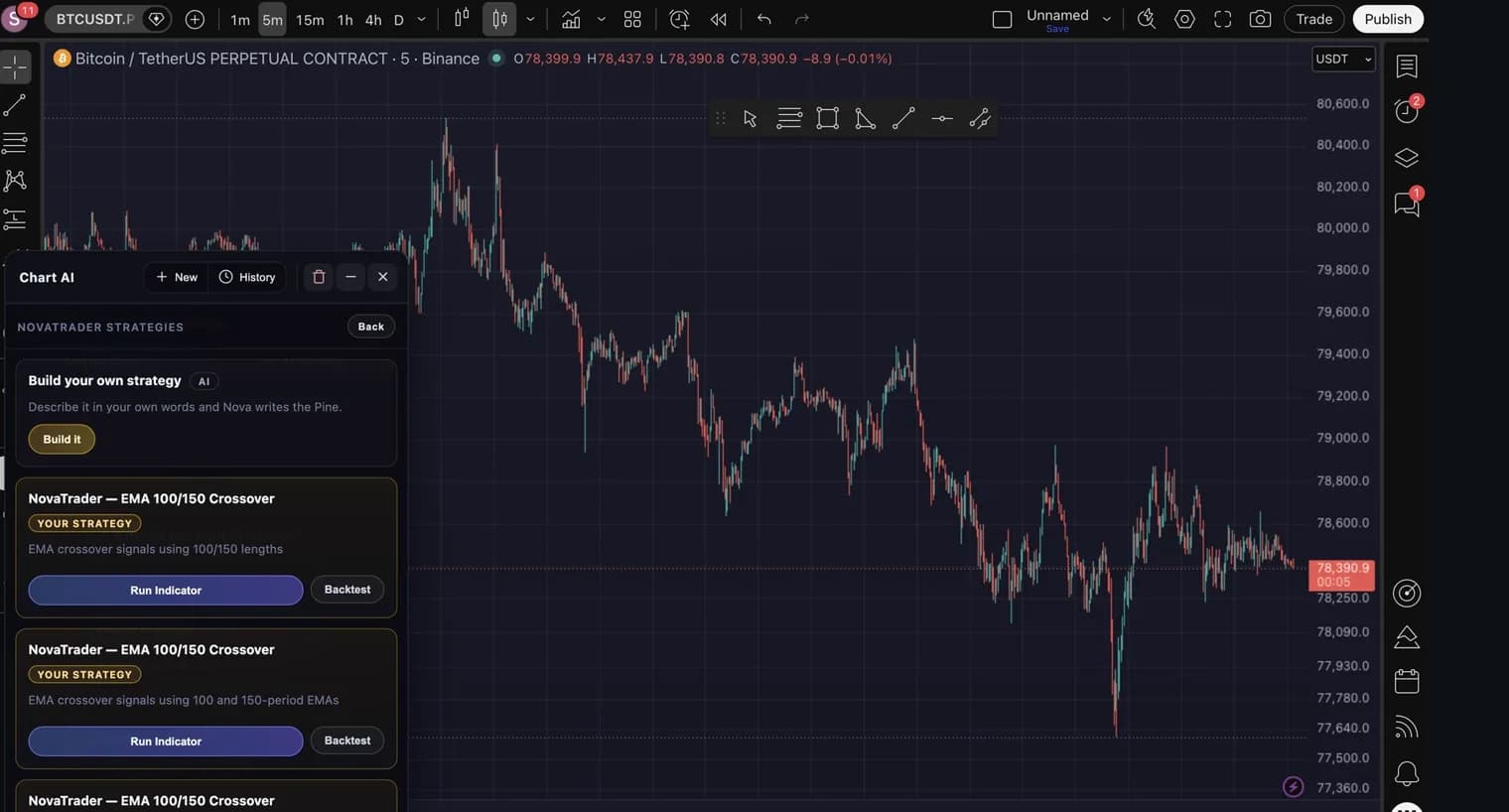
Task: Click the floating toolbar drag handle
Action: click(721, 119)
